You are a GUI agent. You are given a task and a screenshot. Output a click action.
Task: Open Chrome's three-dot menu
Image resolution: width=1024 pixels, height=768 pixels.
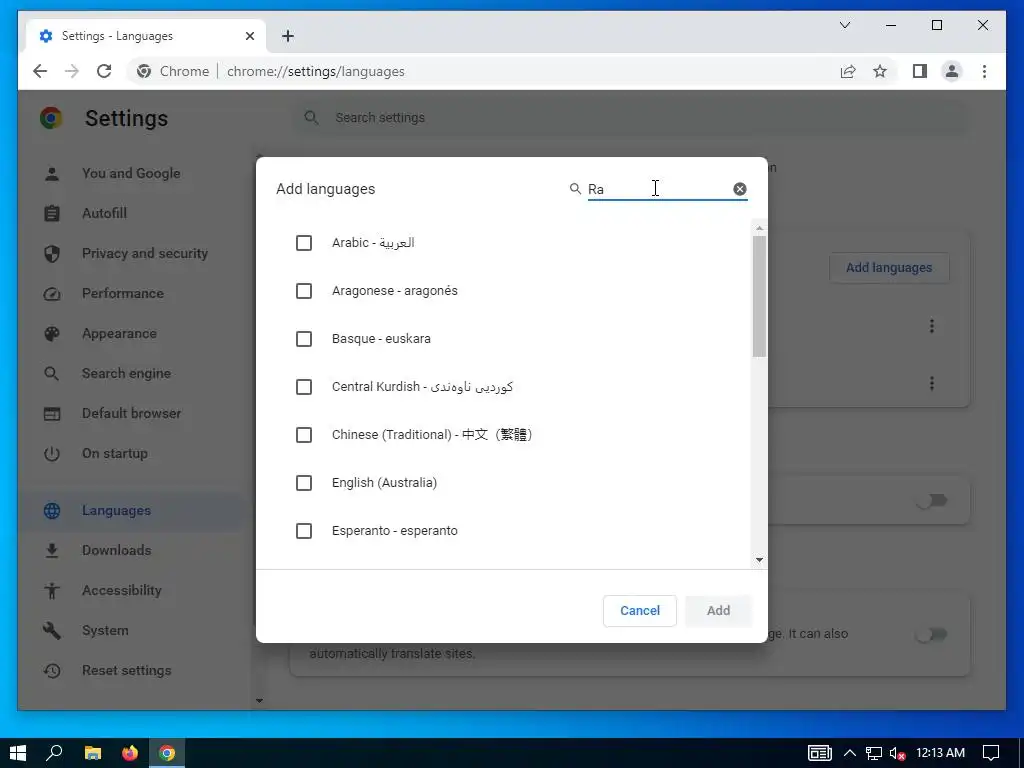pos(985,71)
